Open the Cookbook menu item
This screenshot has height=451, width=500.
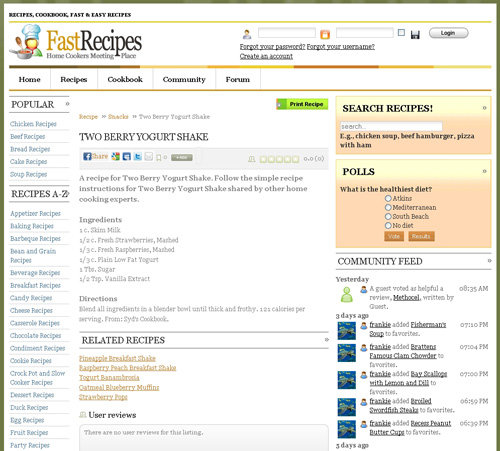coord(125,79)
